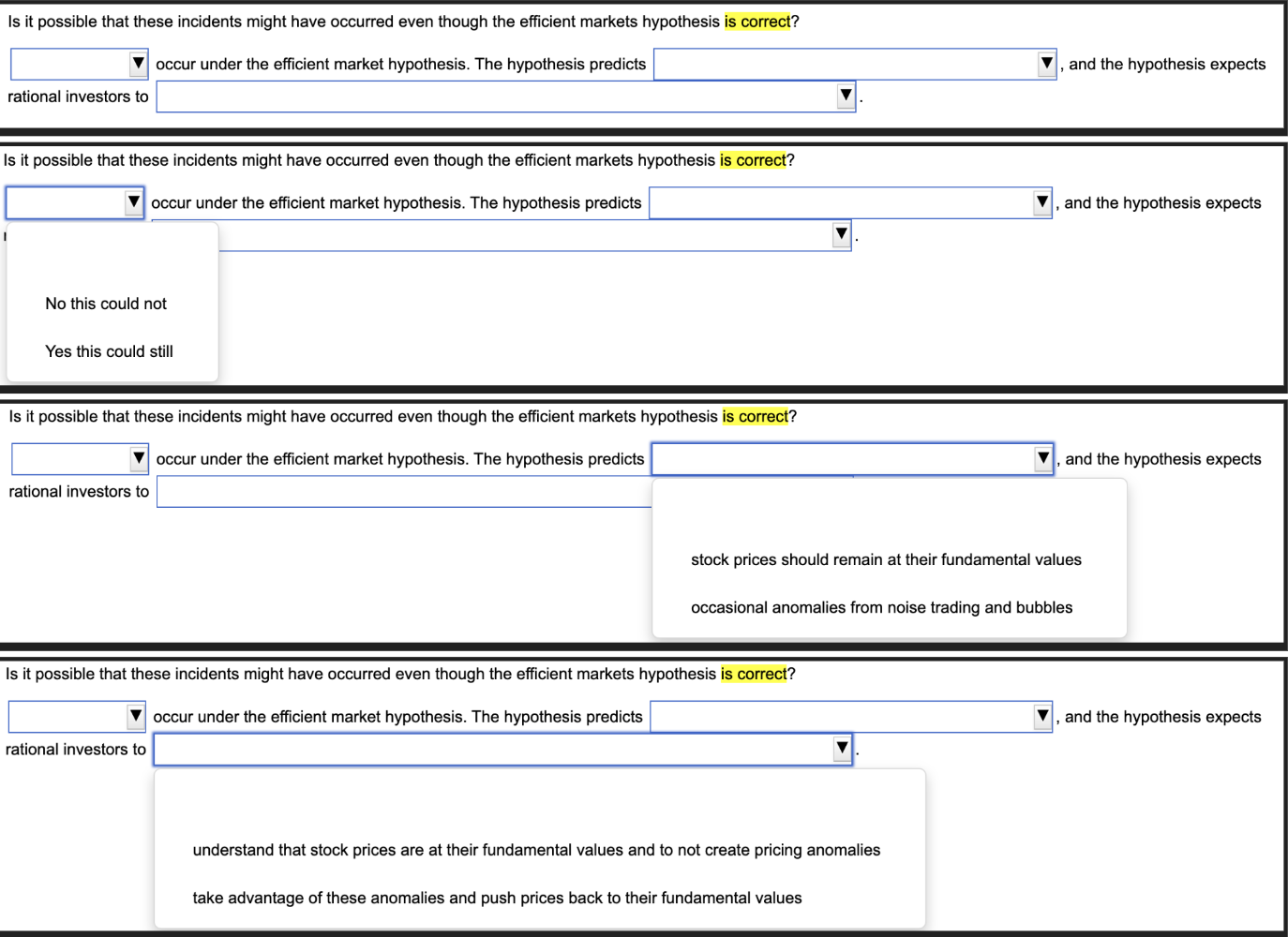
Task: Close the open dropdown above 'stock prices should remain' list
Action: (852, 459)
